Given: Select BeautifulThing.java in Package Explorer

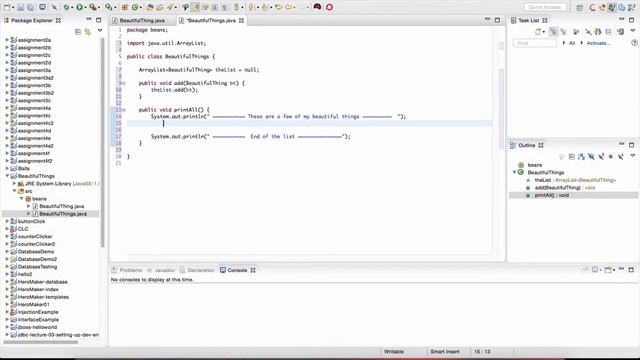Looking at the screenshot, I should [62, 206].
